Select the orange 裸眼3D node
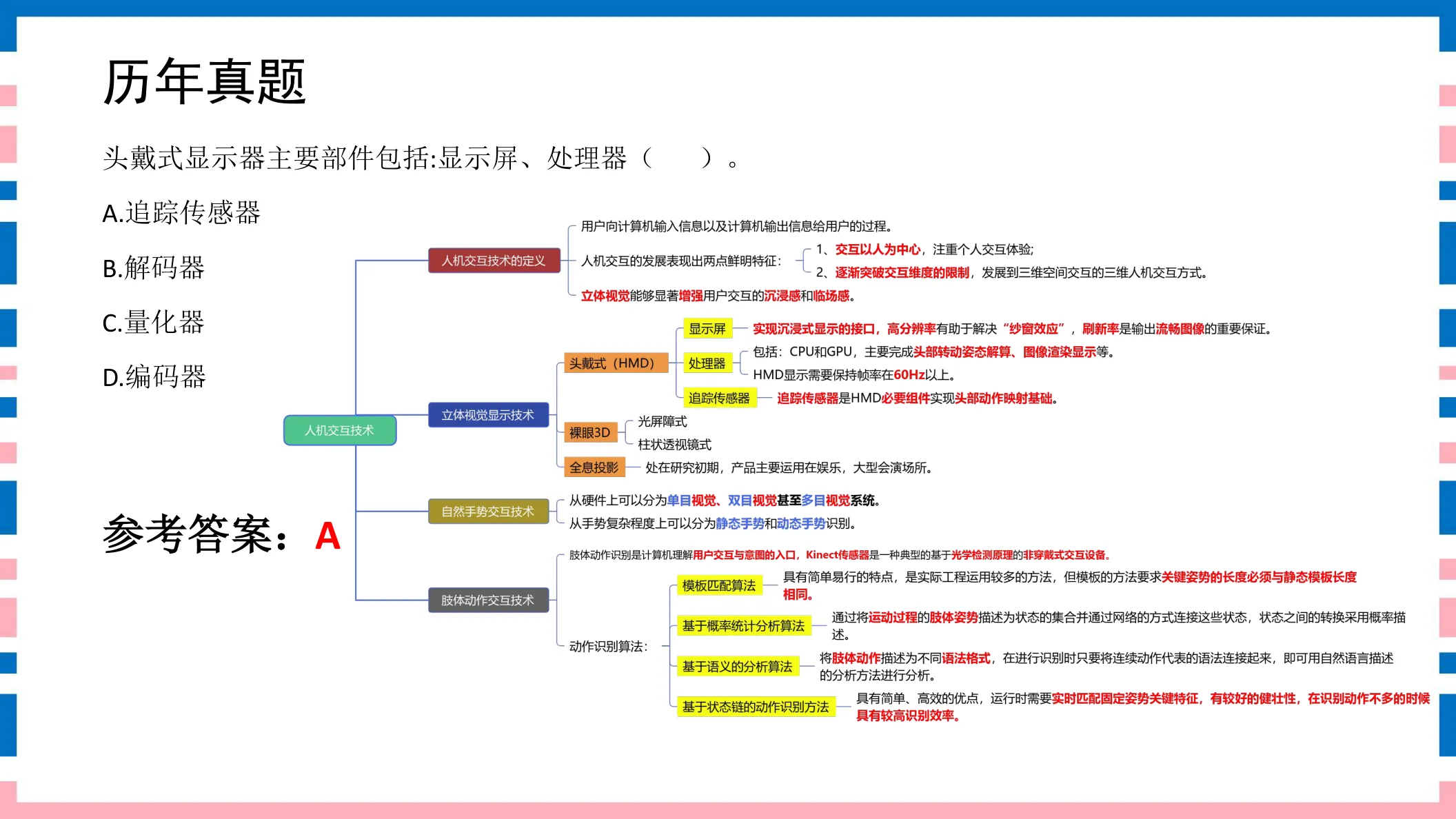Image resolution: width=1456 pixels, height=819 pixels. click(x=589, y=432)
